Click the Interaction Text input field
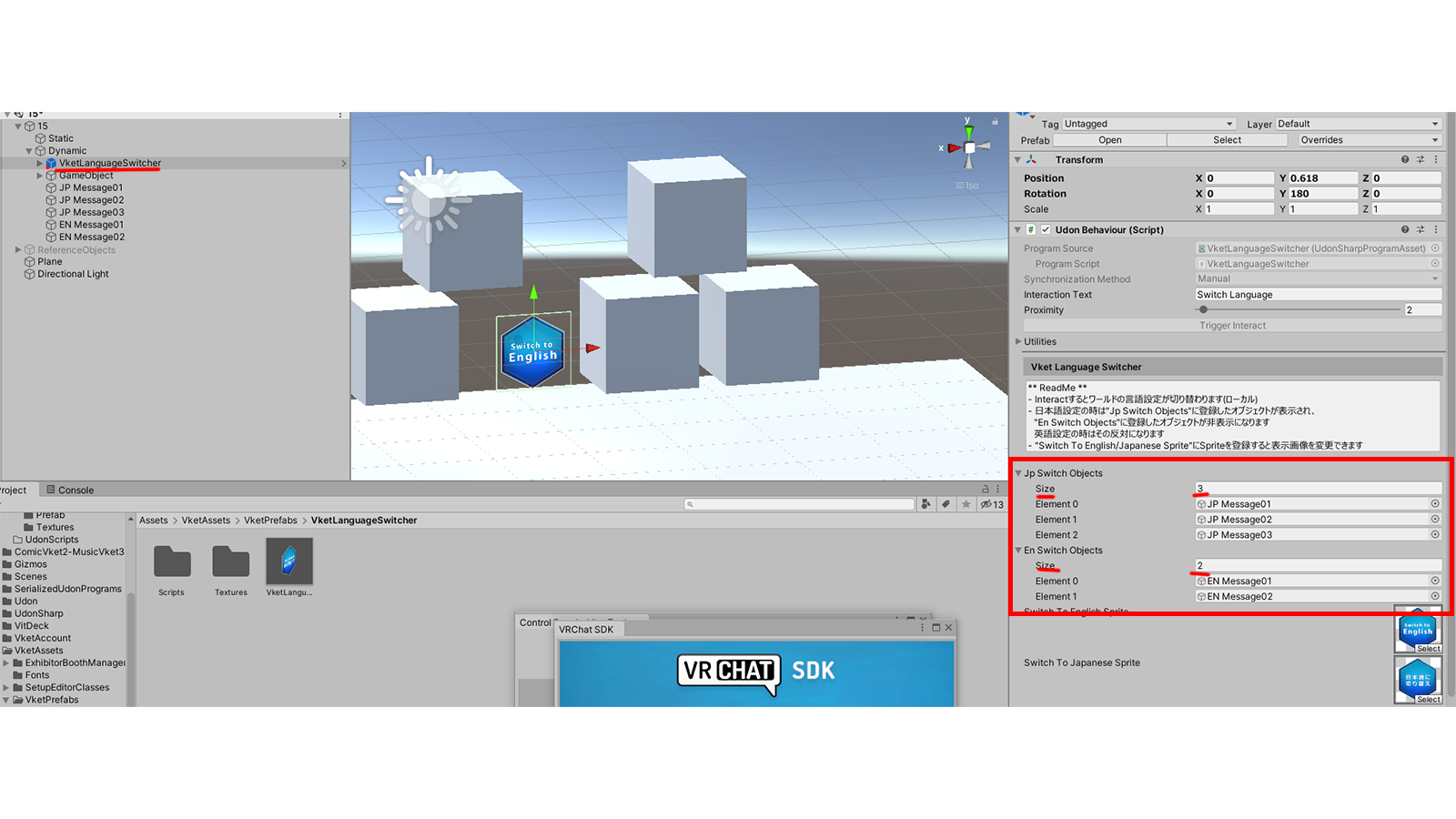Viewport: 1456px width, 819px height. (1319, 294)
